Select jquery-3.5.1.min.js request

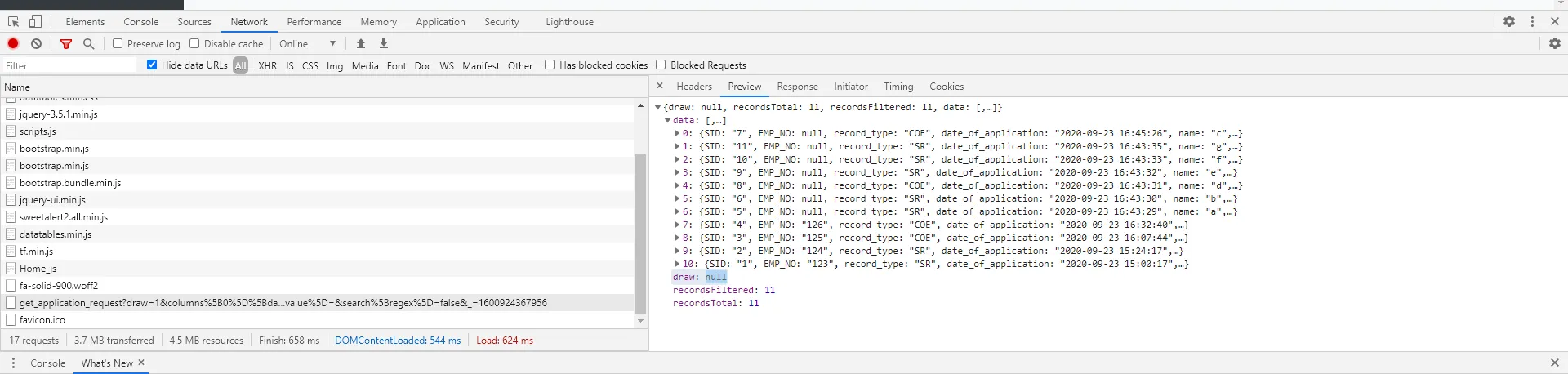[317, 114]
